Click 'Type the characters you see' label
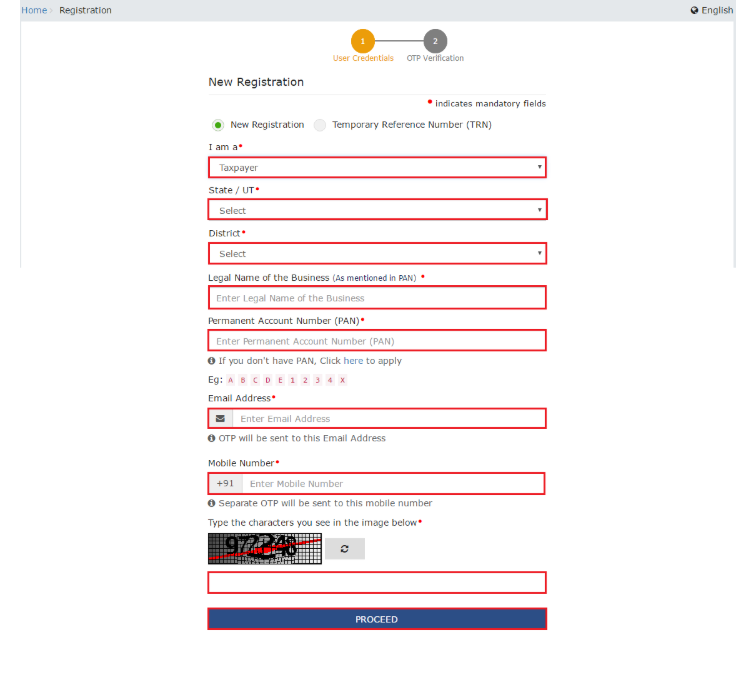Viewport: 752px width, 688px height. [x=312, y=523]
